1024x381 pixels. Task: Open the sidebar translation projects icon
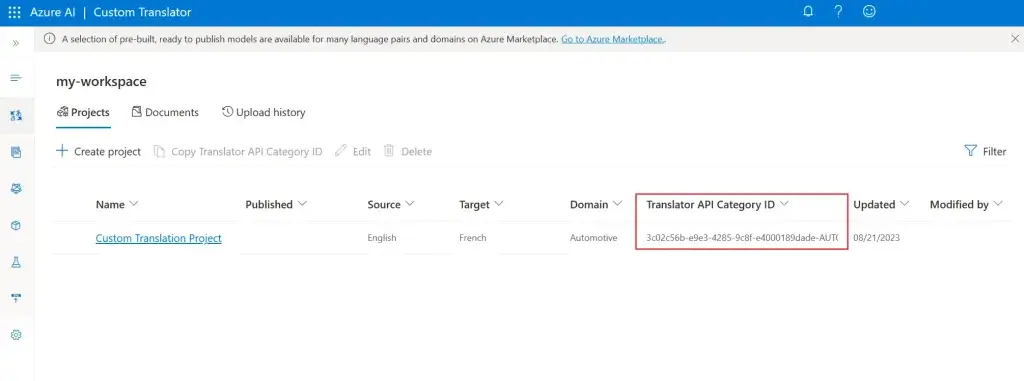(x=16, y=116)
